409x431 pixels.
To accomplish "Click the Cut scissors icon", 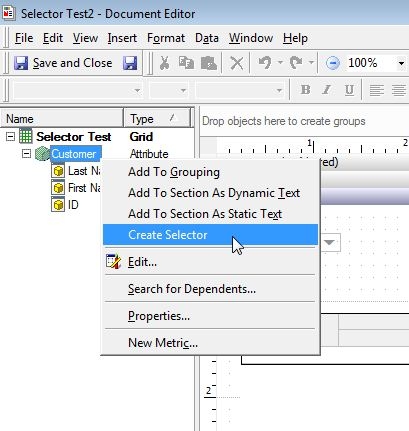I will [164, 63].
